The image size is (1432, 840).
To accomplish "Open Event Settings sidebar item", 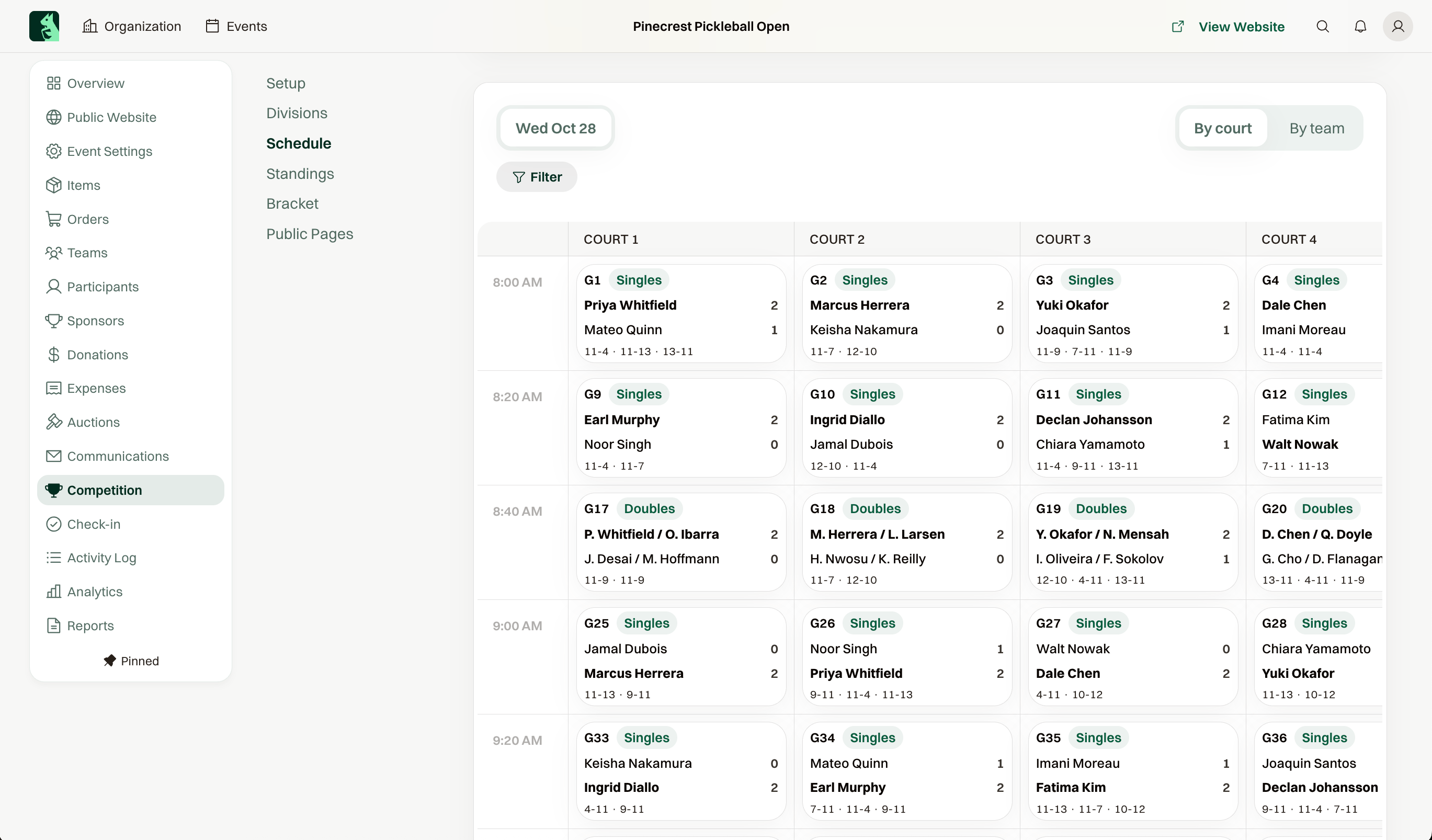I will pos(130,151).
